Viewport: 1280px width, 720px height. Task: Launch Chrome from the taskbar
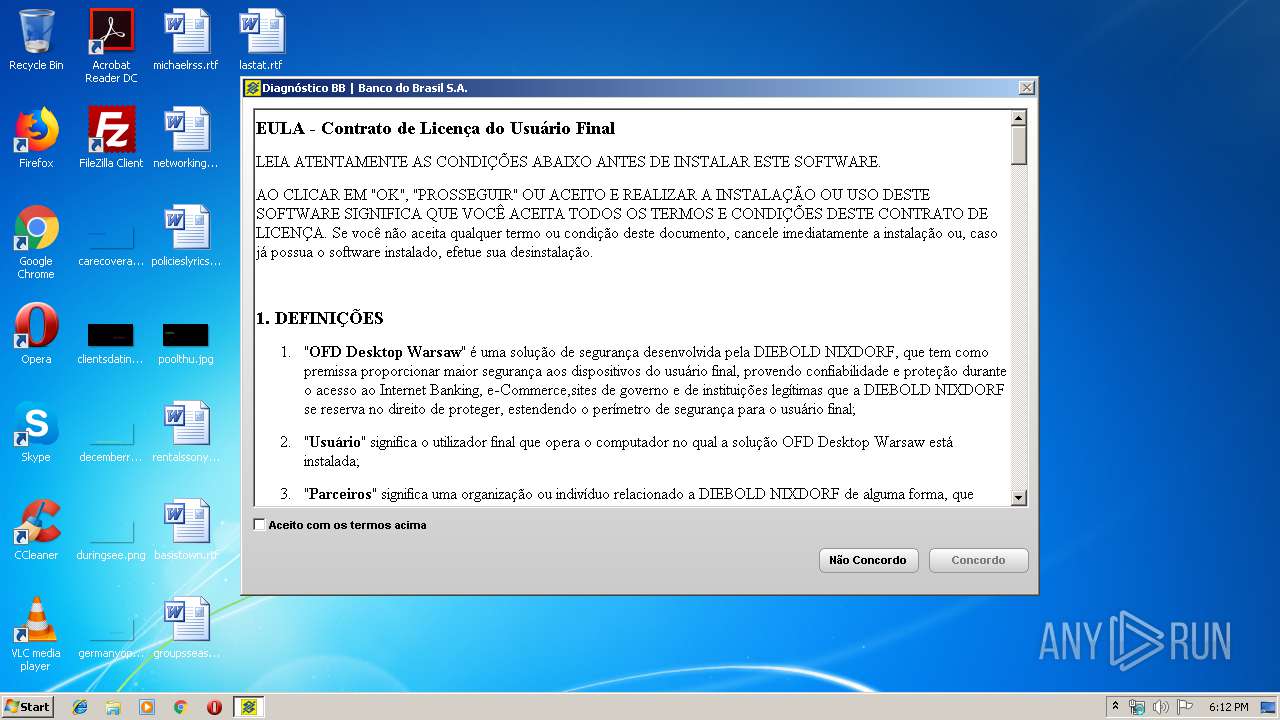180,707
